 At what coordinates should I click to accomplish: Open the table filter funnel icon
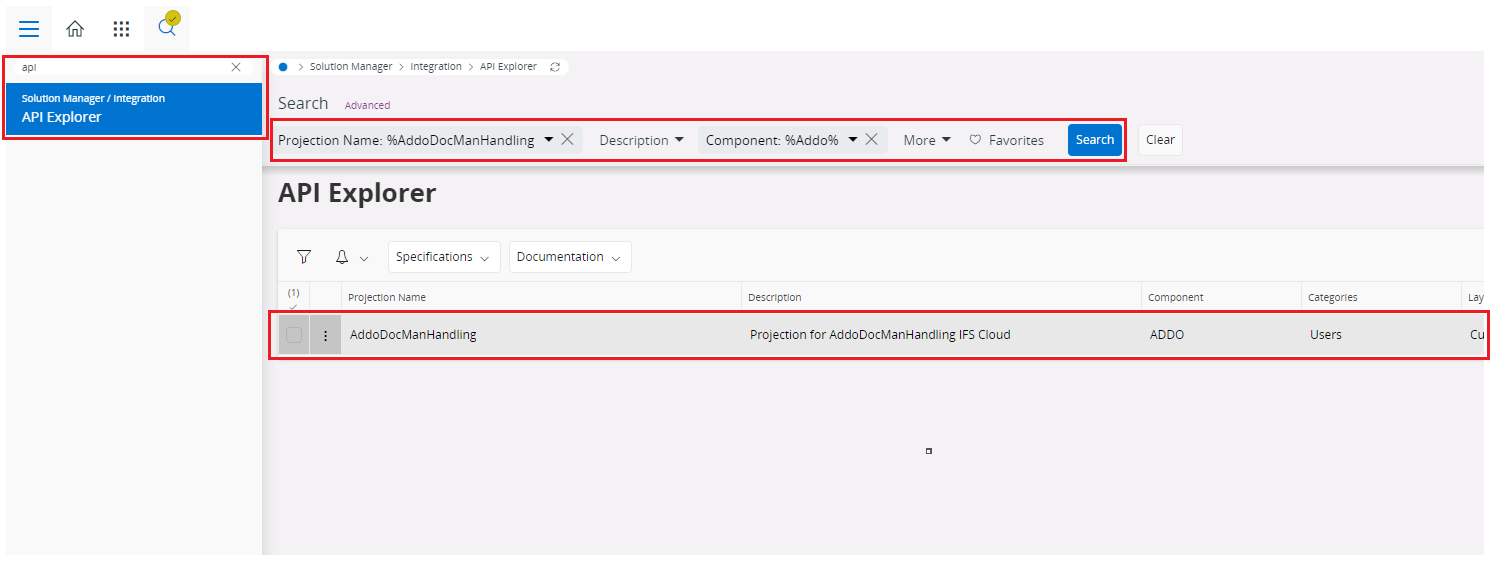304,257
